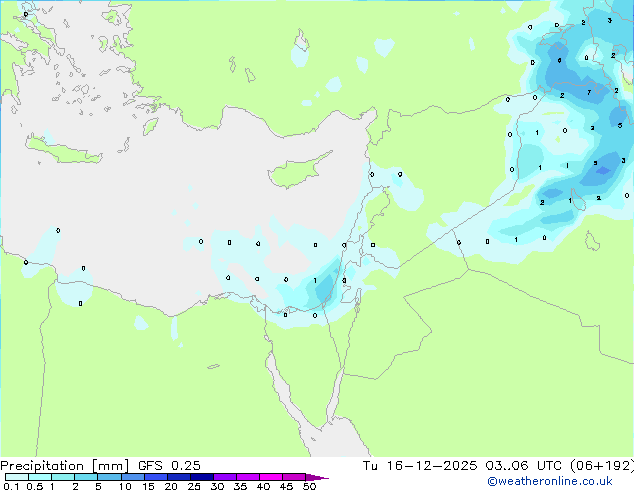Click the legend tick label '45'
Viewport: 634px width, 490px height.
(x=286, y=486)
